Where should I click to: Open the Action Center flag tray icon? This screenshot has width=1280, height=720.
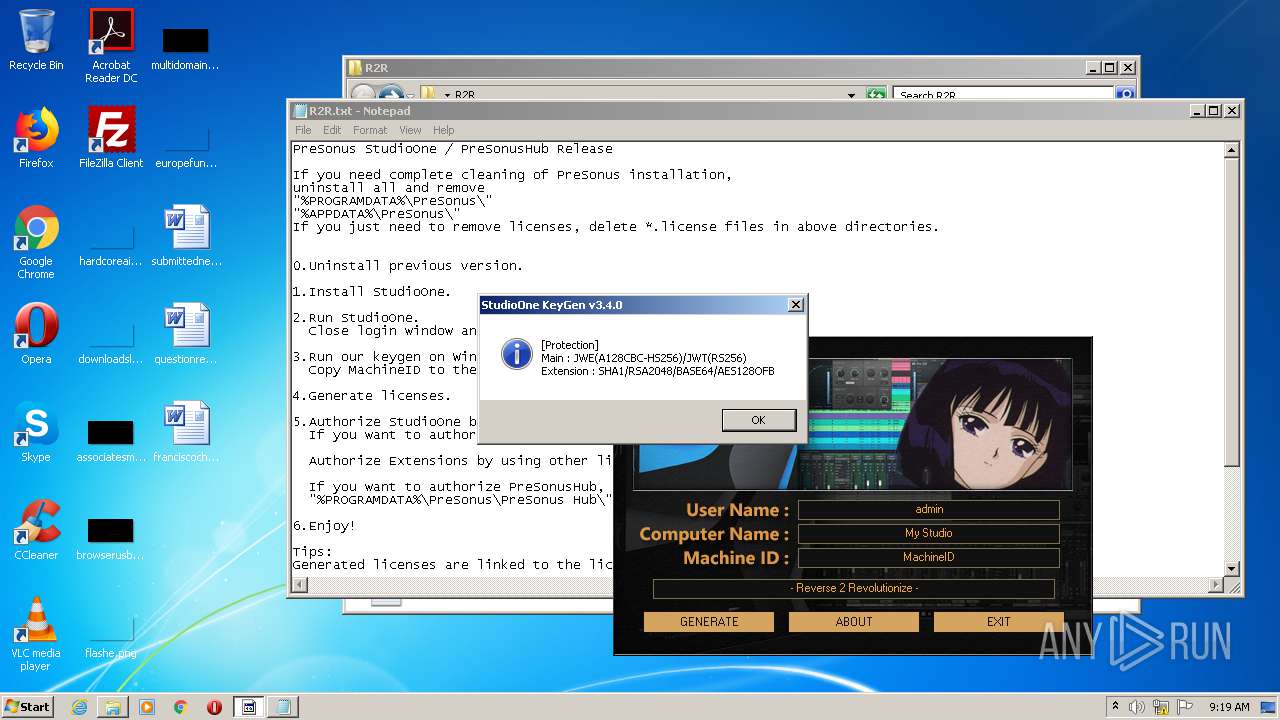point(1185,707)
